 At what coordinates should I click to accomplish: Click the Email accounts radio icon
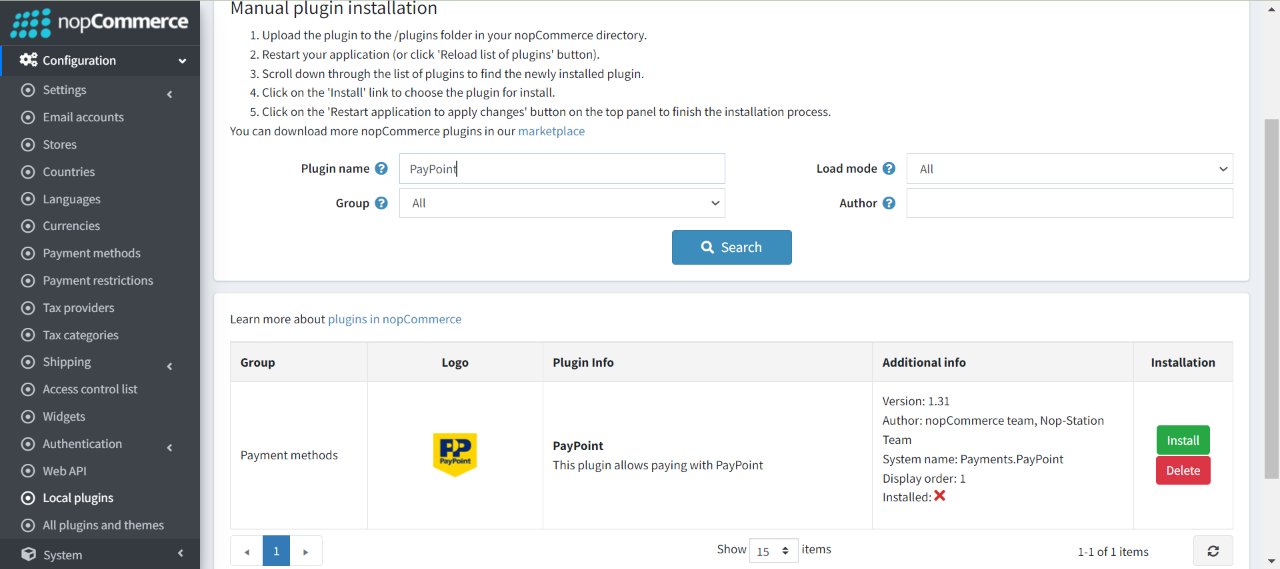[x=28, y=117]
